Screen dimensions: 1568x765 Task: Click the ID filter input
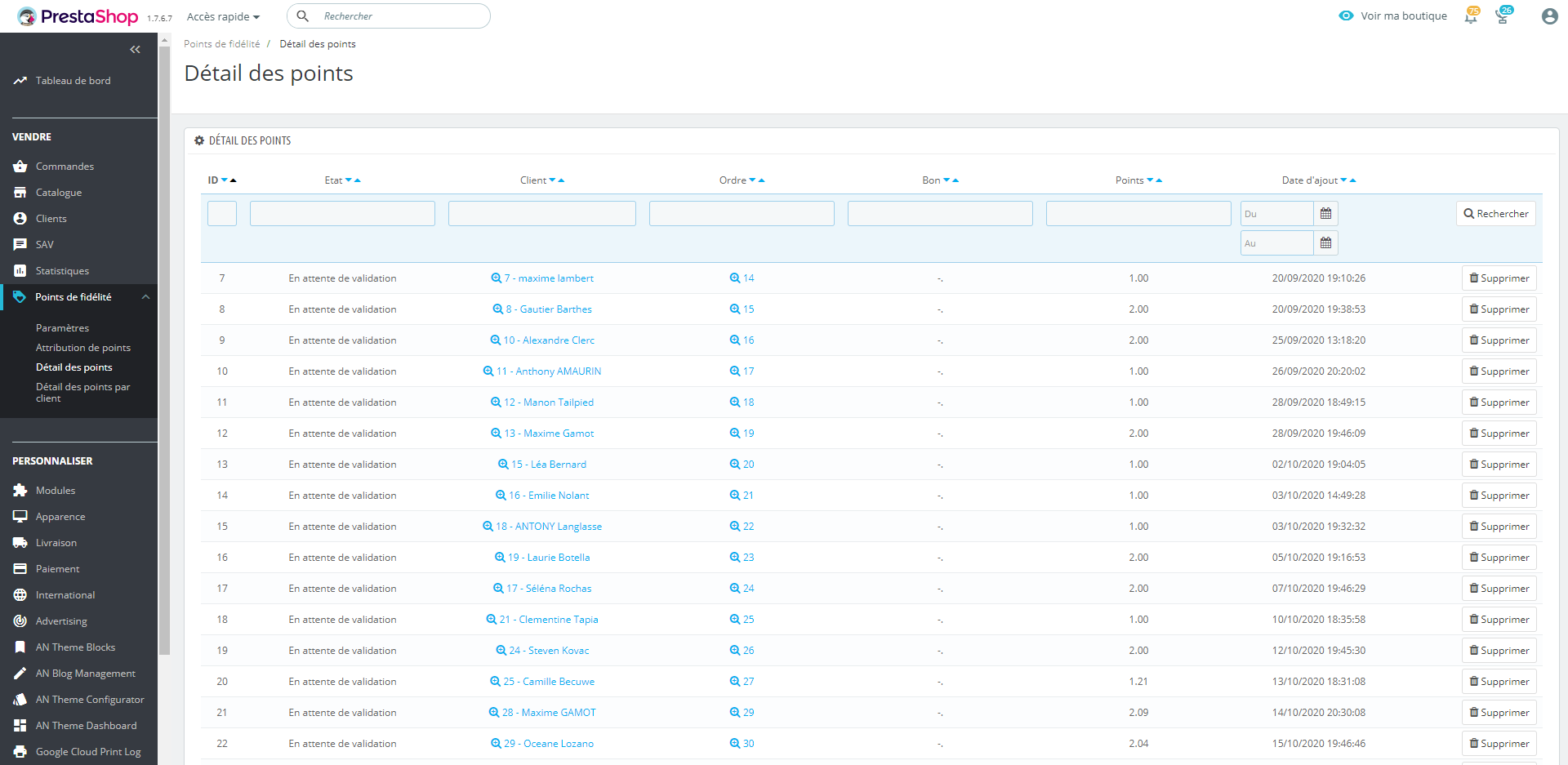pyautogui.click(x=222, y=214)
